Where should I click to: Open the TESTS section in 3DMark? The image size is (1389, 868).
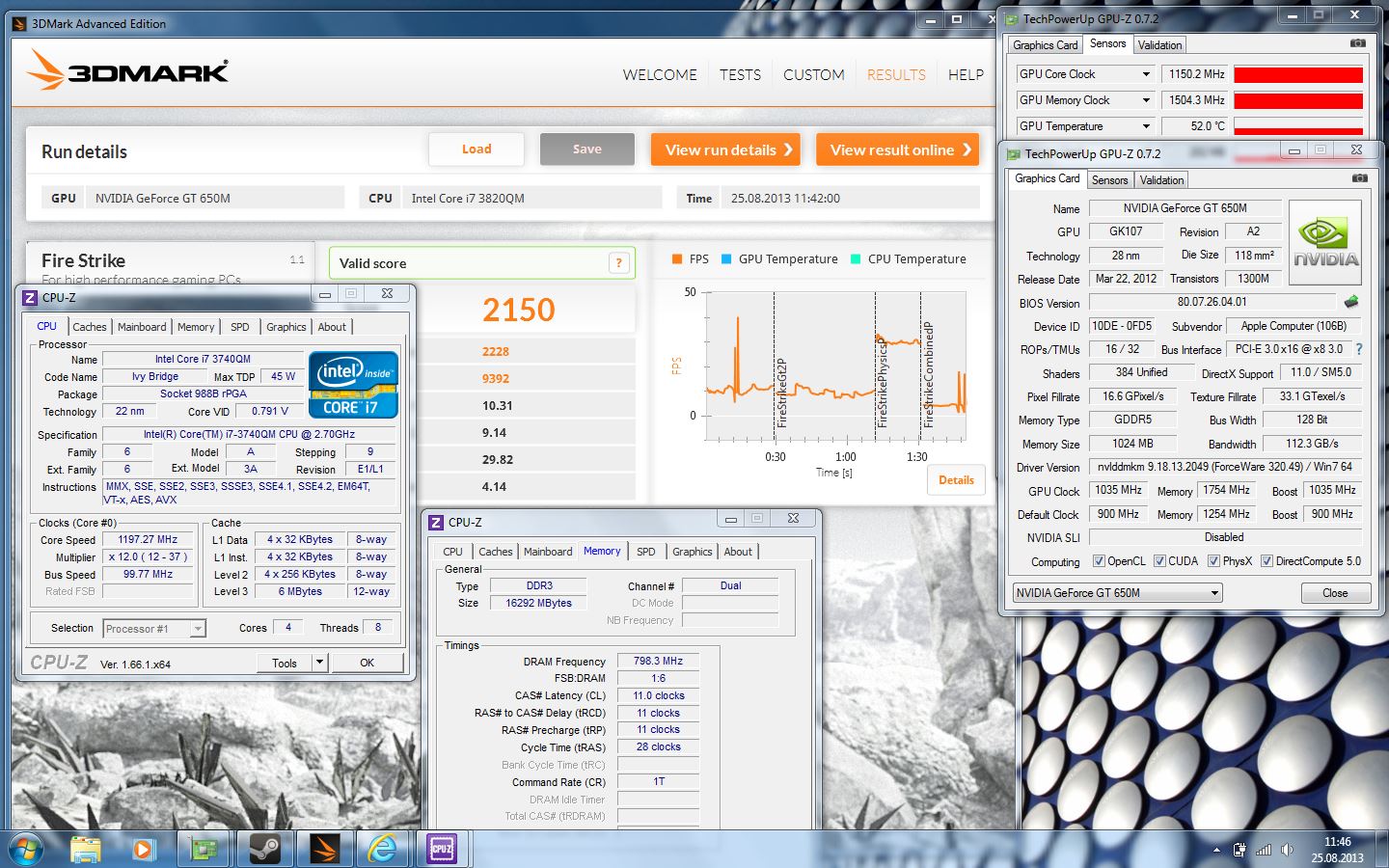click(740, 74)
